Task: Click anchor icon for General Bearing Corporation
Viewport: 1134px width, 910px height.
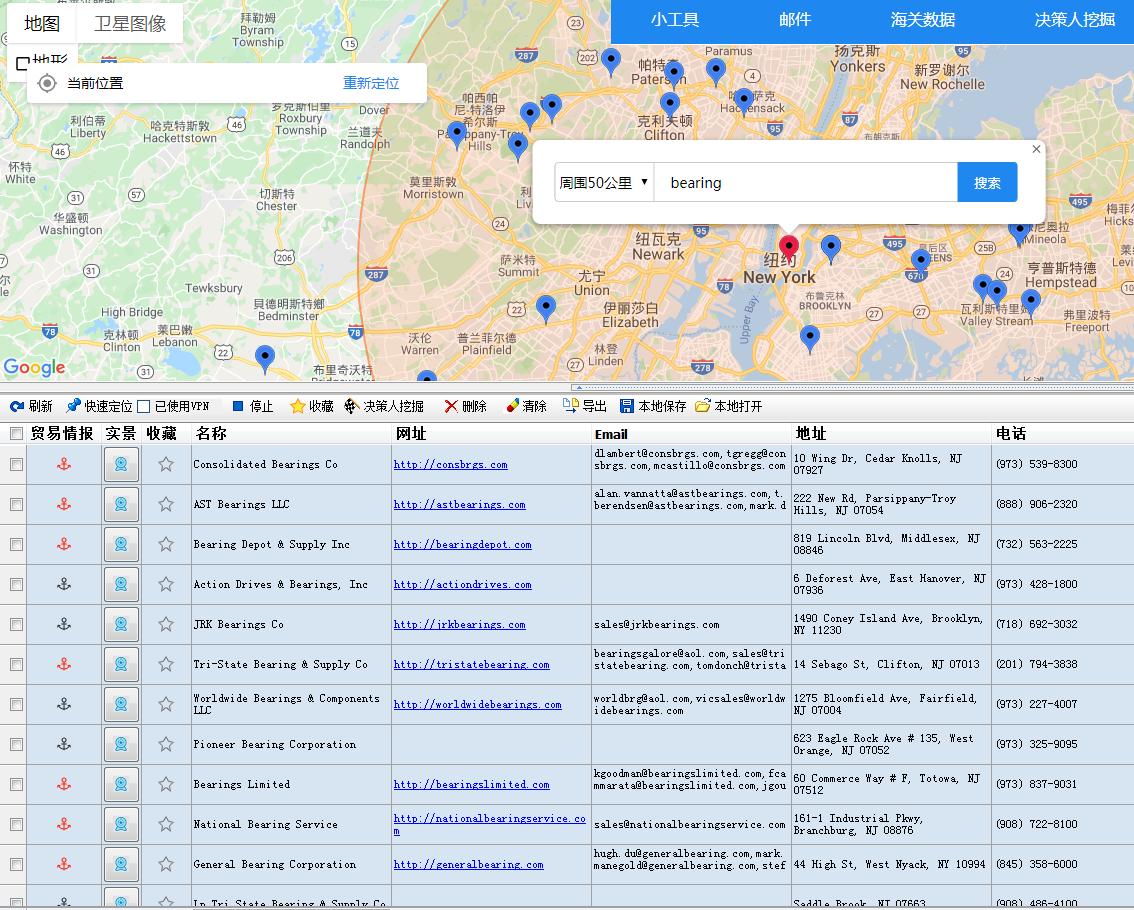Action: point(64,864)
